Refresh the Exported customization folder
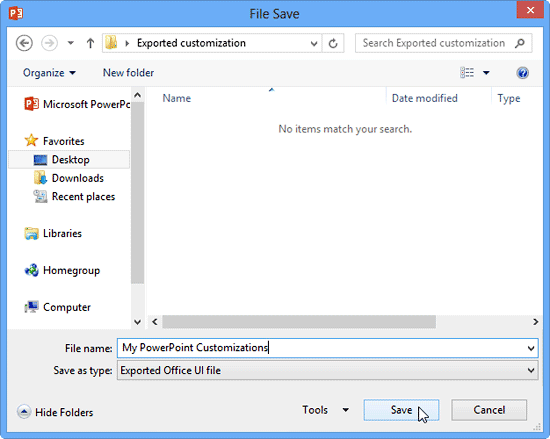Image resolution: width=550 pixels, height=439 pixels. (x=333, y=43)
